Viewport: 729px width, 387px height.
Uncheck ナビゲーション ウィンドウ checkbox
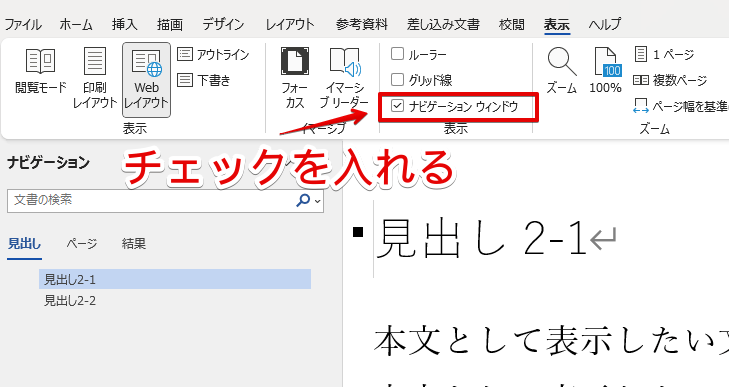point(398,106)
